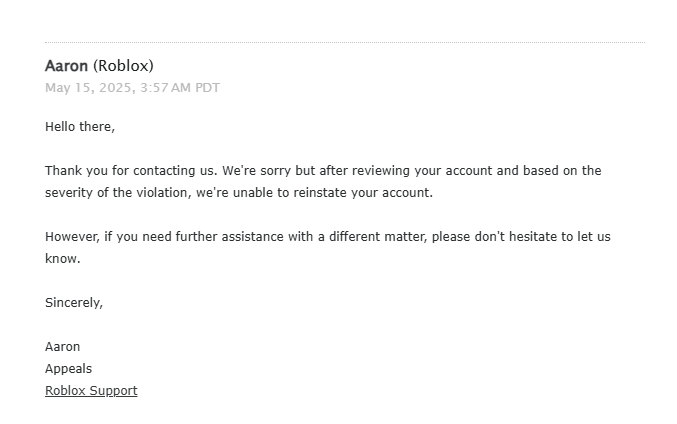Click the "Hello there," greeting
The height and width of the screenshot is (424, 677).
[80, 127]
